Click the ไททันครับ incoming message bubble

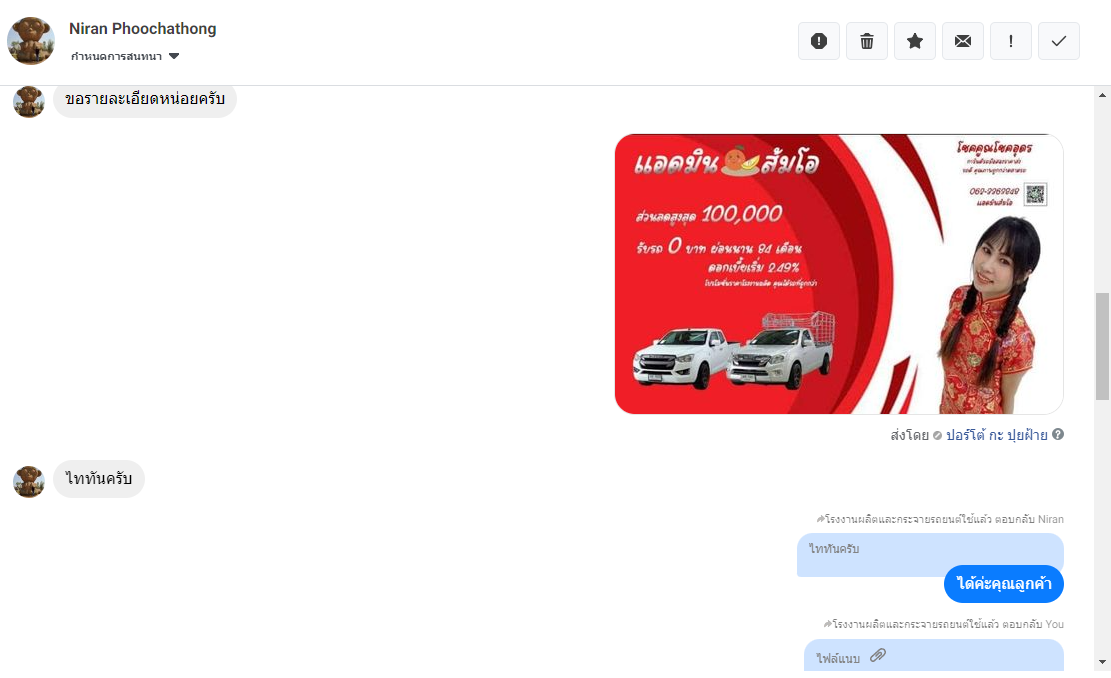click(98, 479)
